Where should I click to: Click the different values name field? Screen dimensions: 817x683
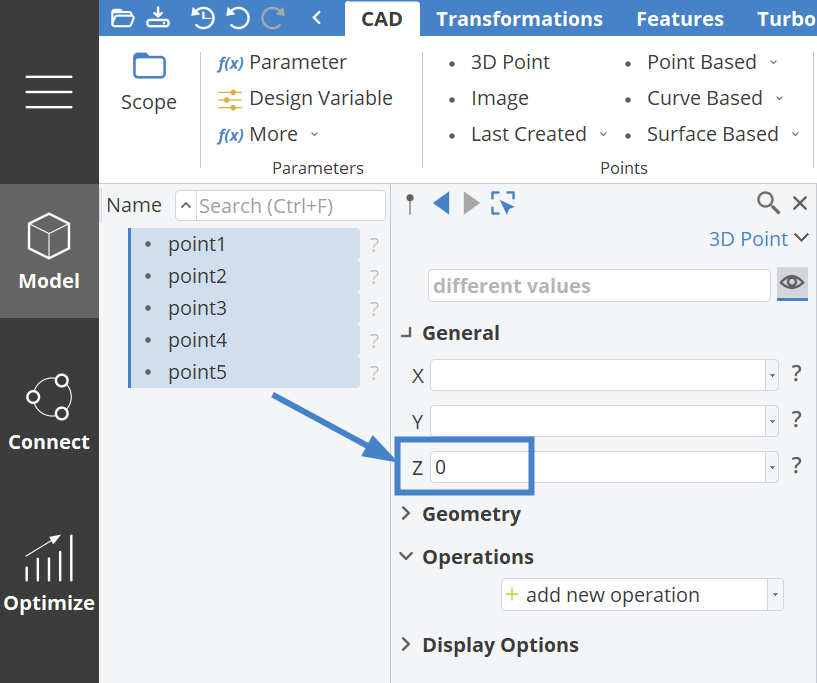tap(599, 285)
